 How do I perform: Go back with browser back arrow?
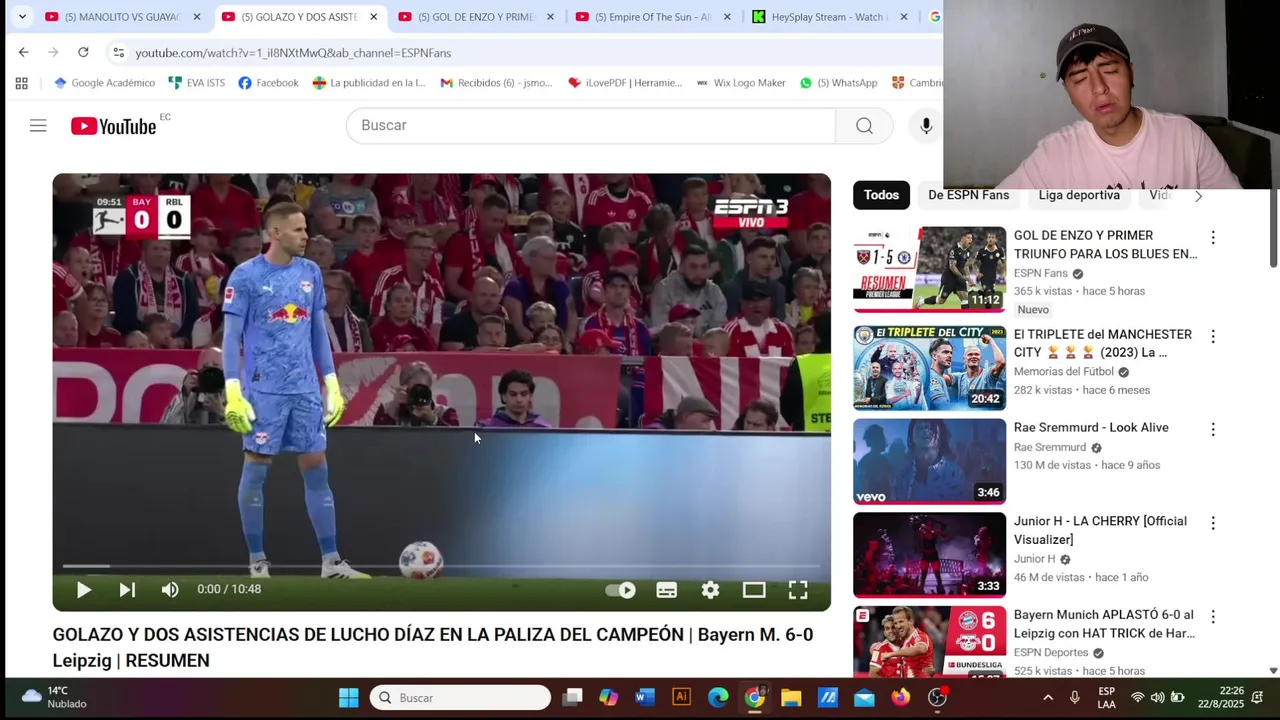coord(24,52)
